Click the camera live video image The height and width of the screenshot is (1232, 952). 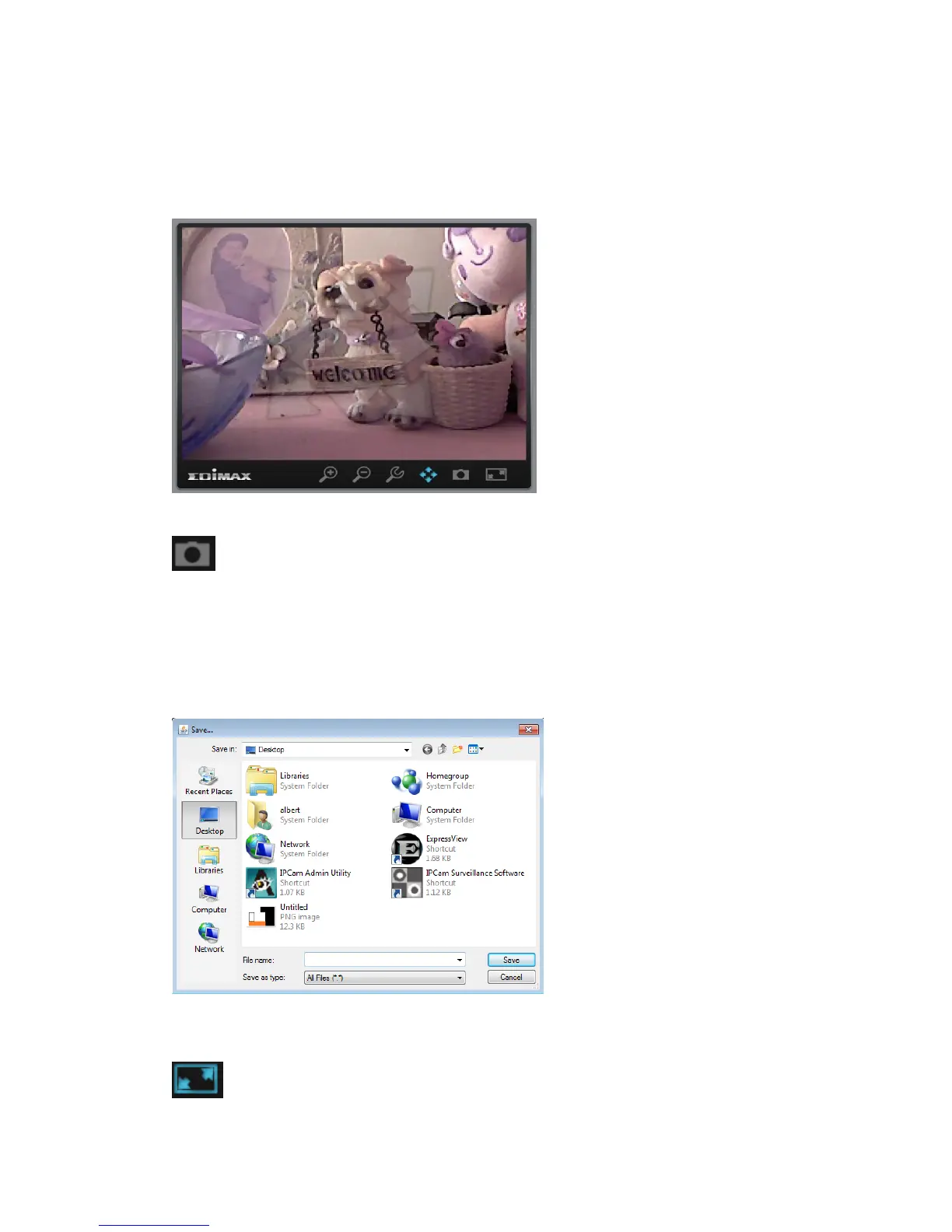[x=354, y=343]
